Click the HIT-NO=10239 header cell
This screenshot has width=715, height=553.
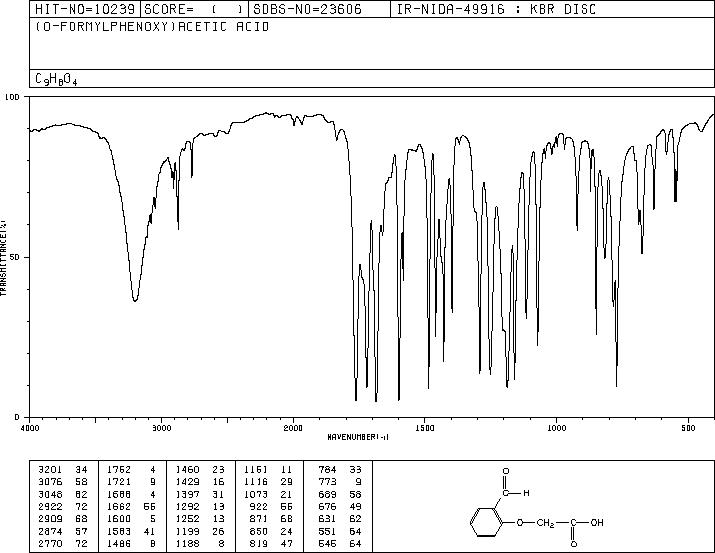pyautogui.click(x=85, y=9)
